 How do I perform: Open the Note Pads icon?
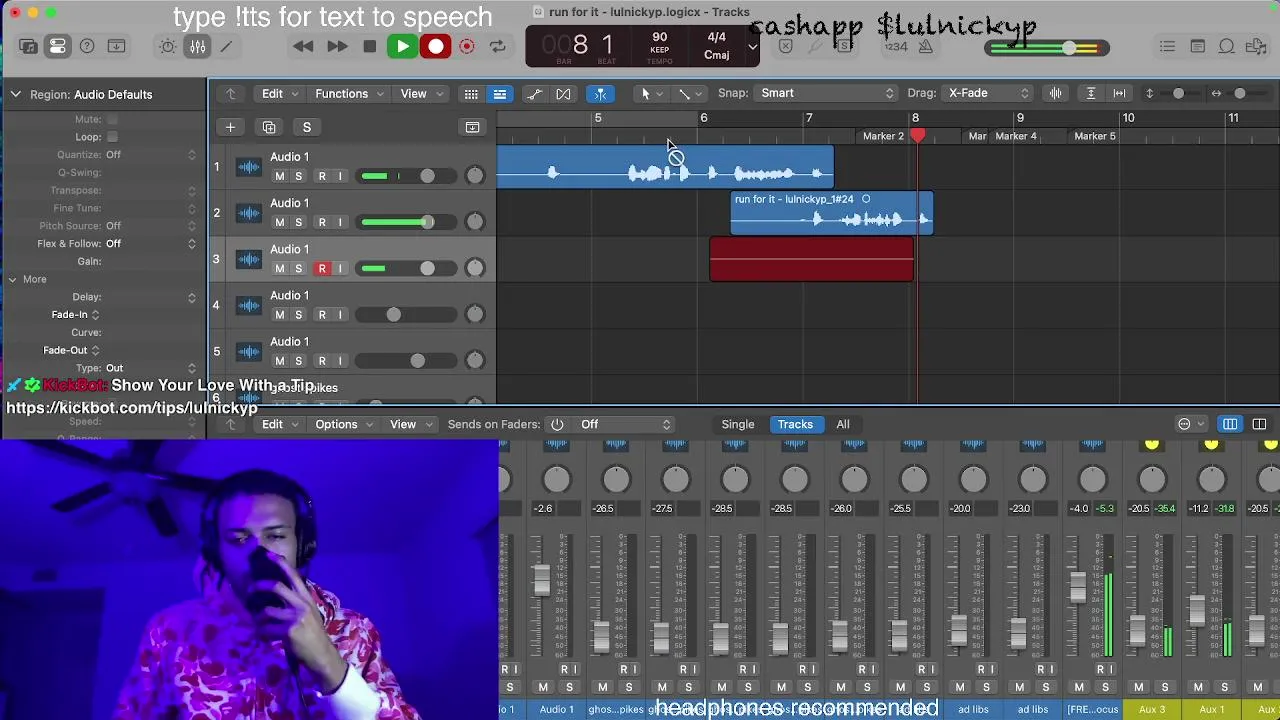[1197, 46]
